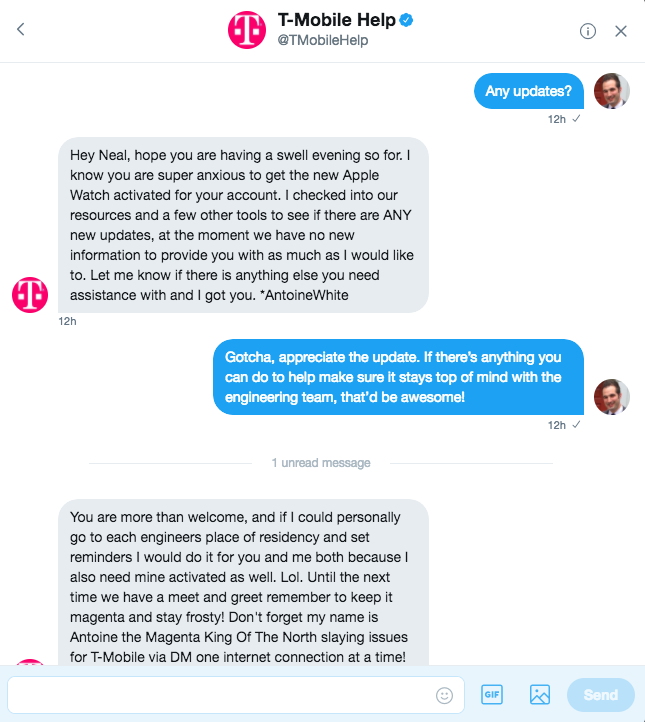The height and width of the screenshot is (722, 645).
Task: Attach a photo with the image icon
Action: coord(540,694)
